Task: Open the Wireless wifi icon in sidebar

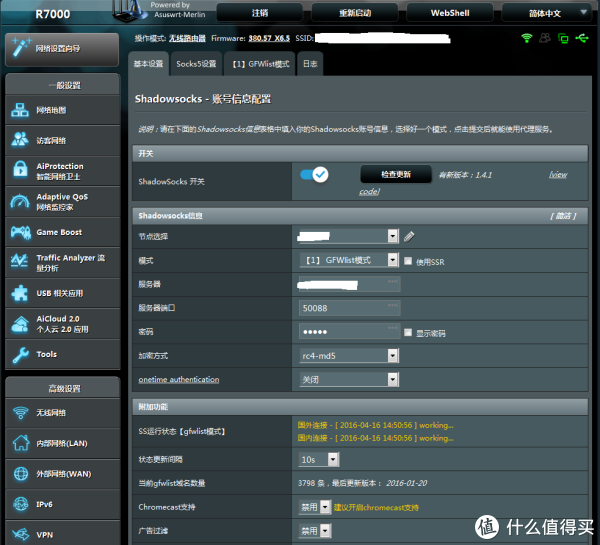Action: click(21, 413)
